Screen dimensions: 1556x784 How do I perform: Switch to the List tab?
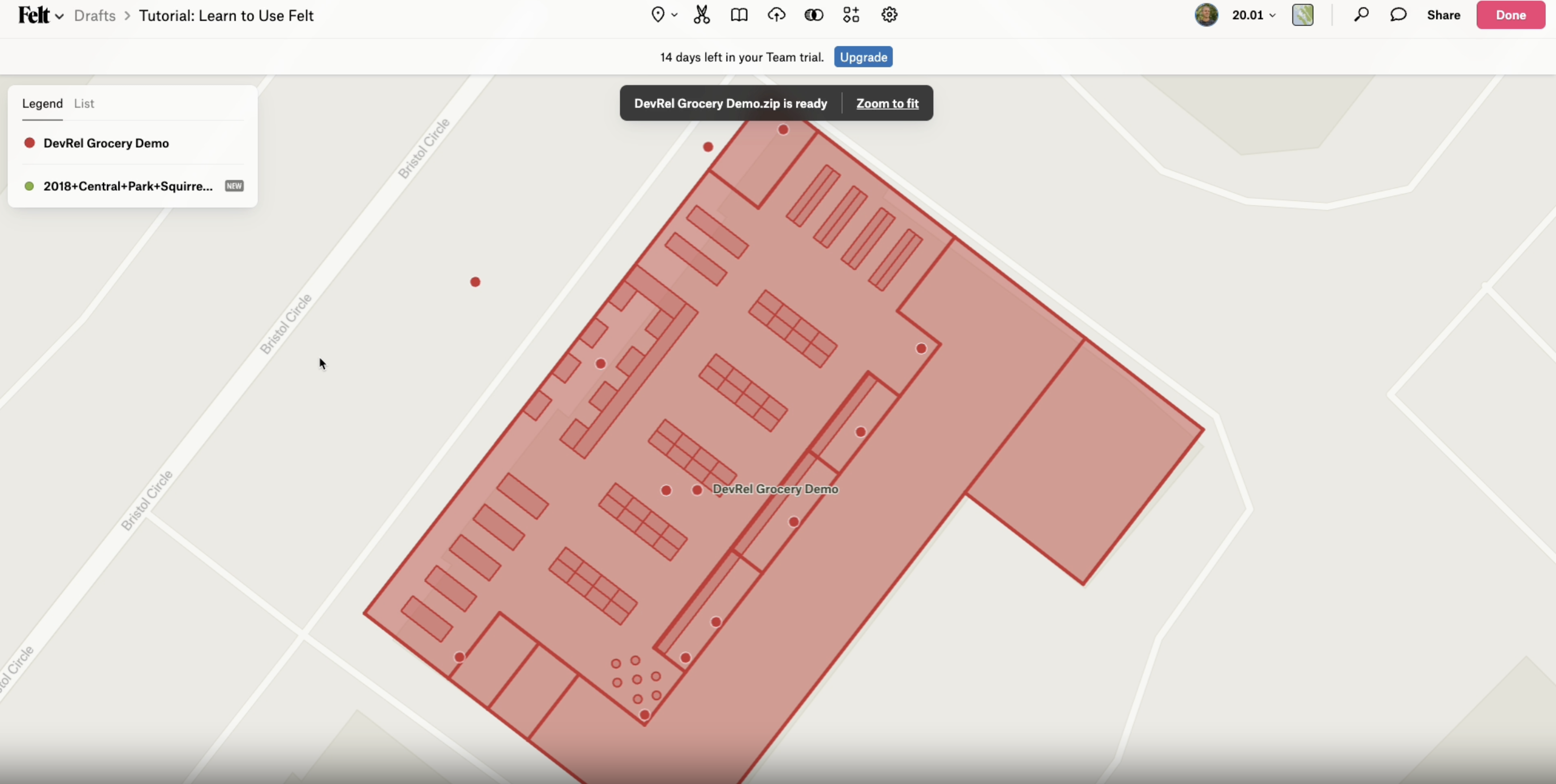pos(84,103)
